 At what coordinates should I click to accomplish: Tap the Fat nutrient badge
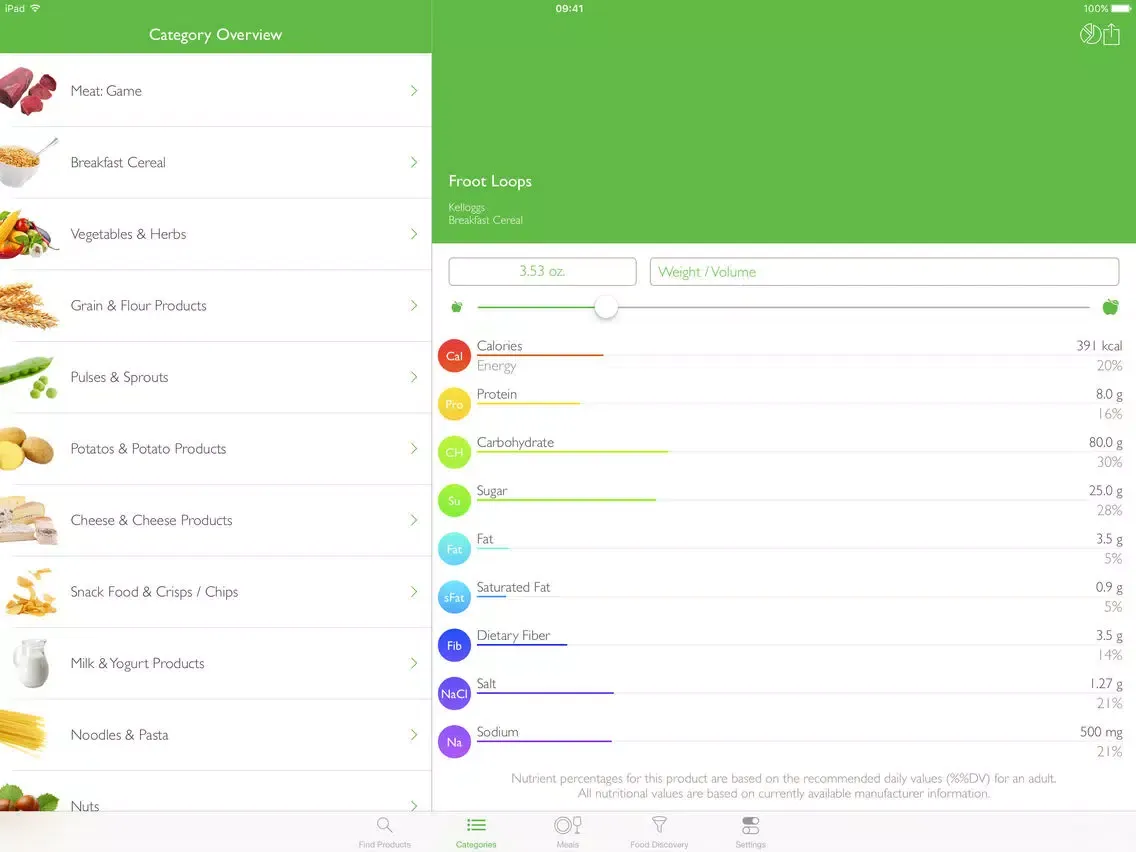click(454, 549)
